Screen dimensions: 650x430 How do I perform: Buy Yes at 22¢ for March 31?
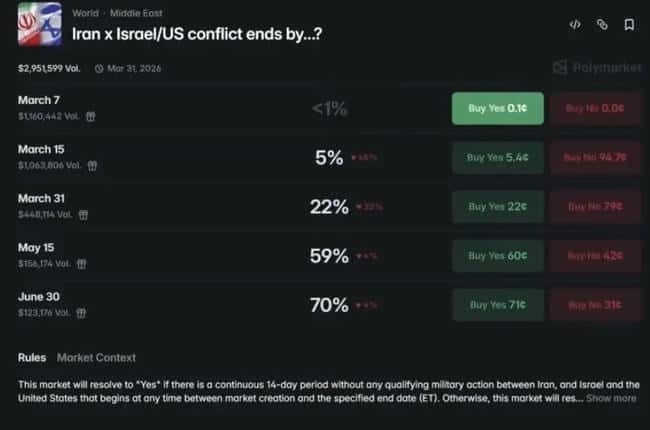point(497,206)
